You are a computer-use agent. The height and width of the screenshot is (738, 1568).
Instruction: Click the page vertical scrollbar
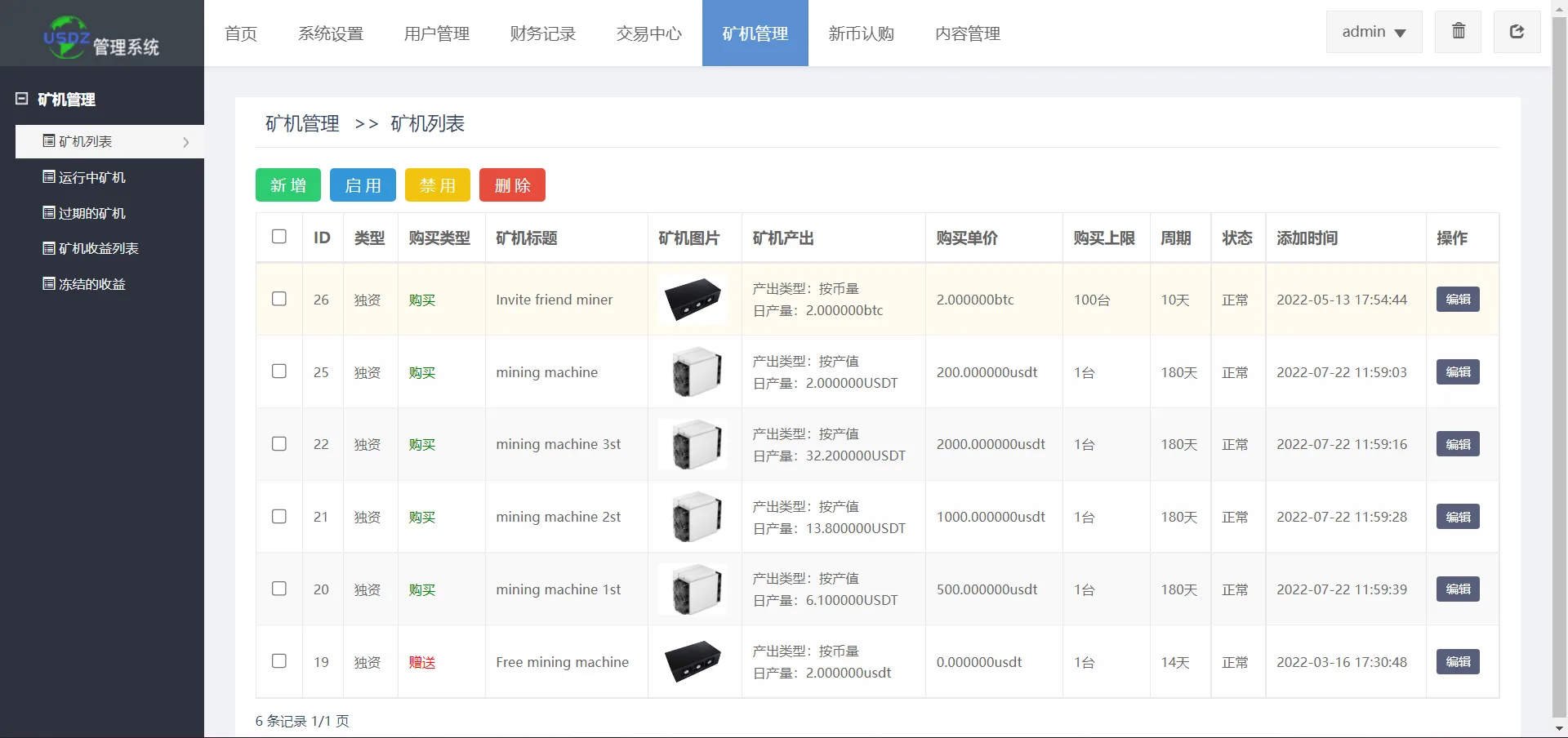(x=1559, y=367)
